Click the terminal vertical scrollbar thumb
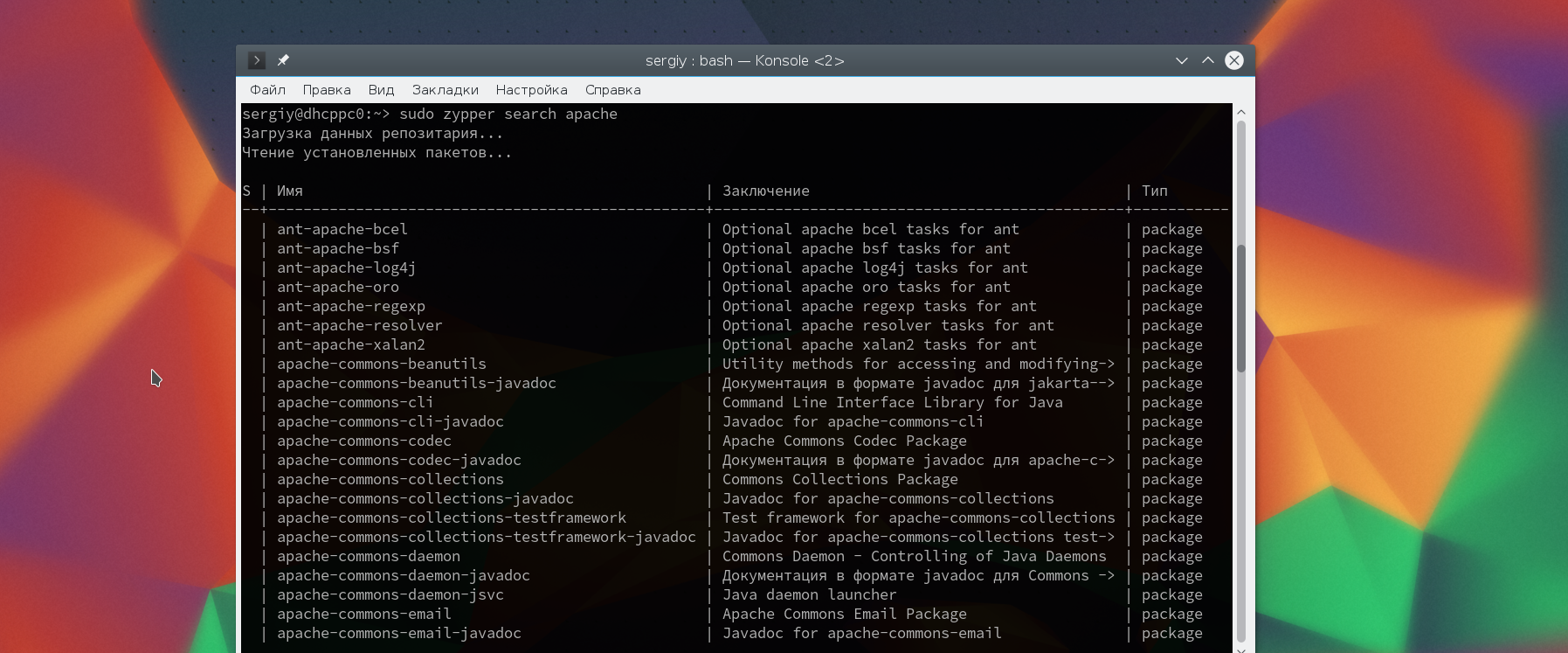Viewport: 1568px width, 653px height. (1240, 306)
